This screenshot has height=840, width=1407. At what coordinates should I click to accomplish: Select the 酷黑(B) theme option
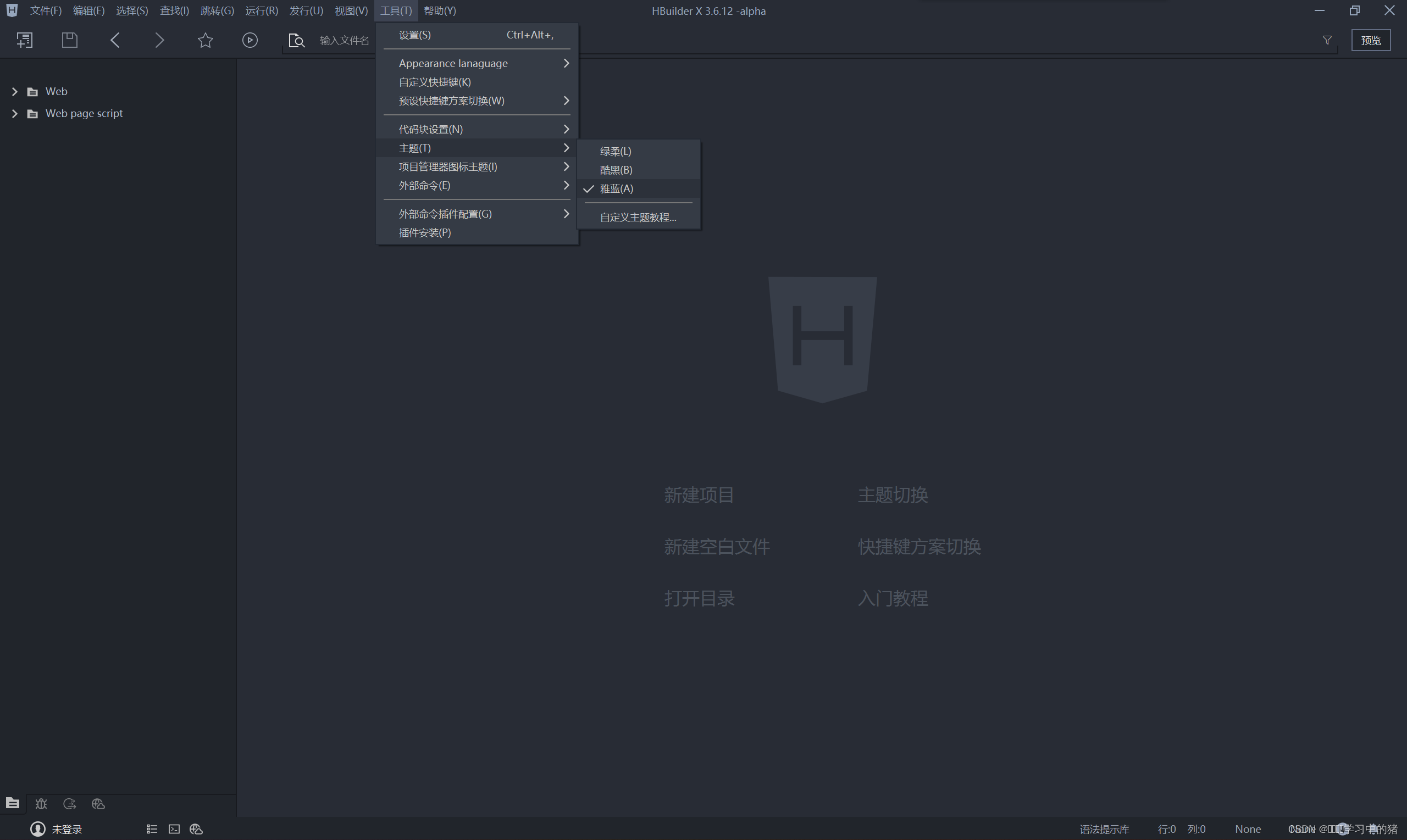(616, 170)
